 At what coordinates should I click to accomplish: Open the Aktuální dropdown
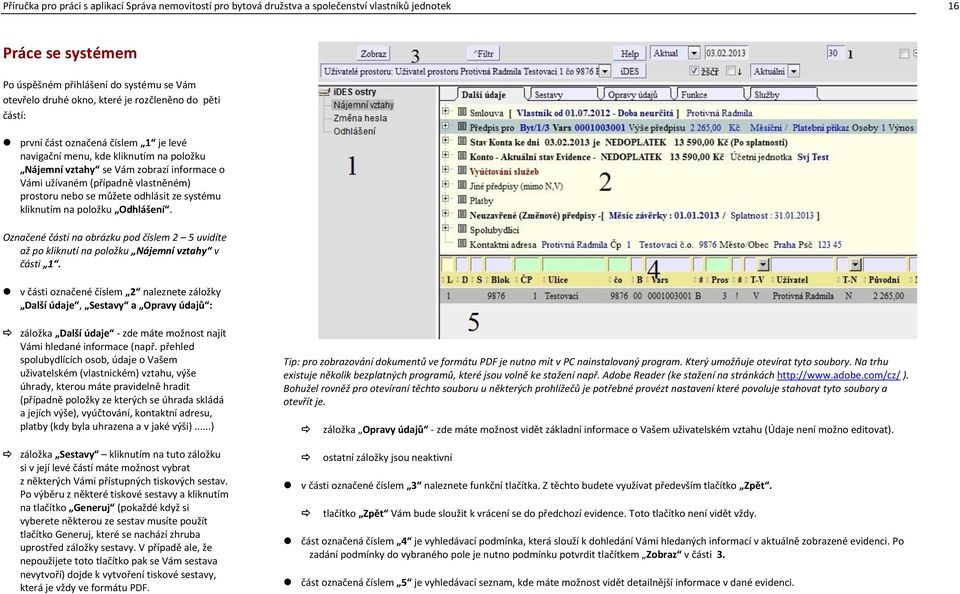[793, 71]
